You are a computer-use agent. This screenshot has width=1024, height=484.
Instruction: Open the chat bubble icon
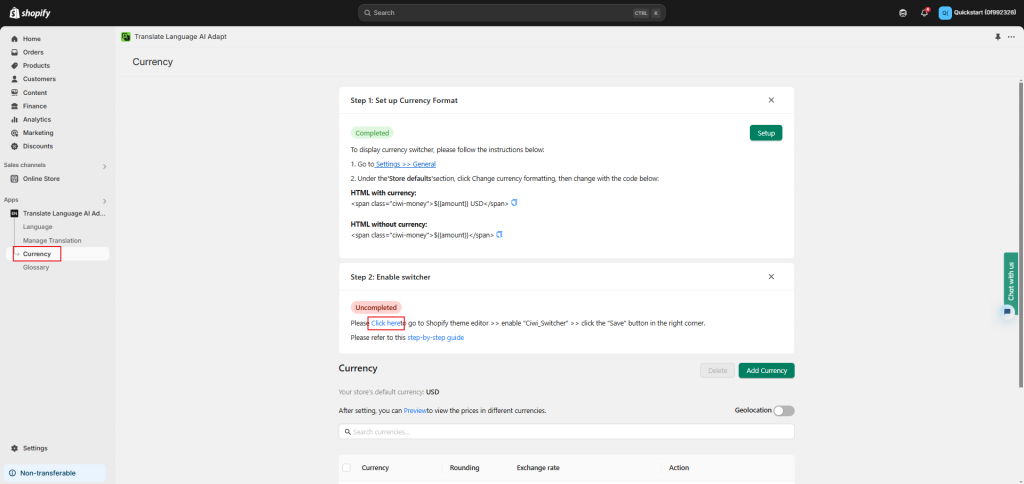tap(1008, 312)
